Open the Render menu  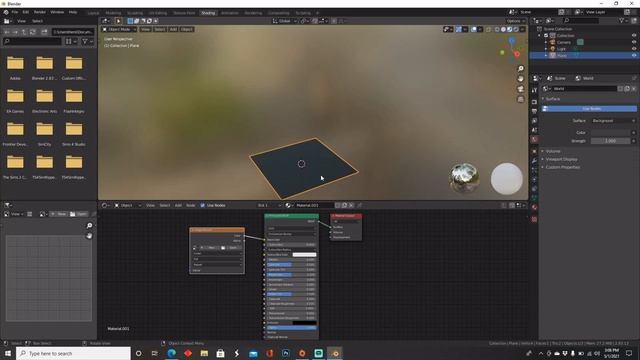(x=40, y=12)
